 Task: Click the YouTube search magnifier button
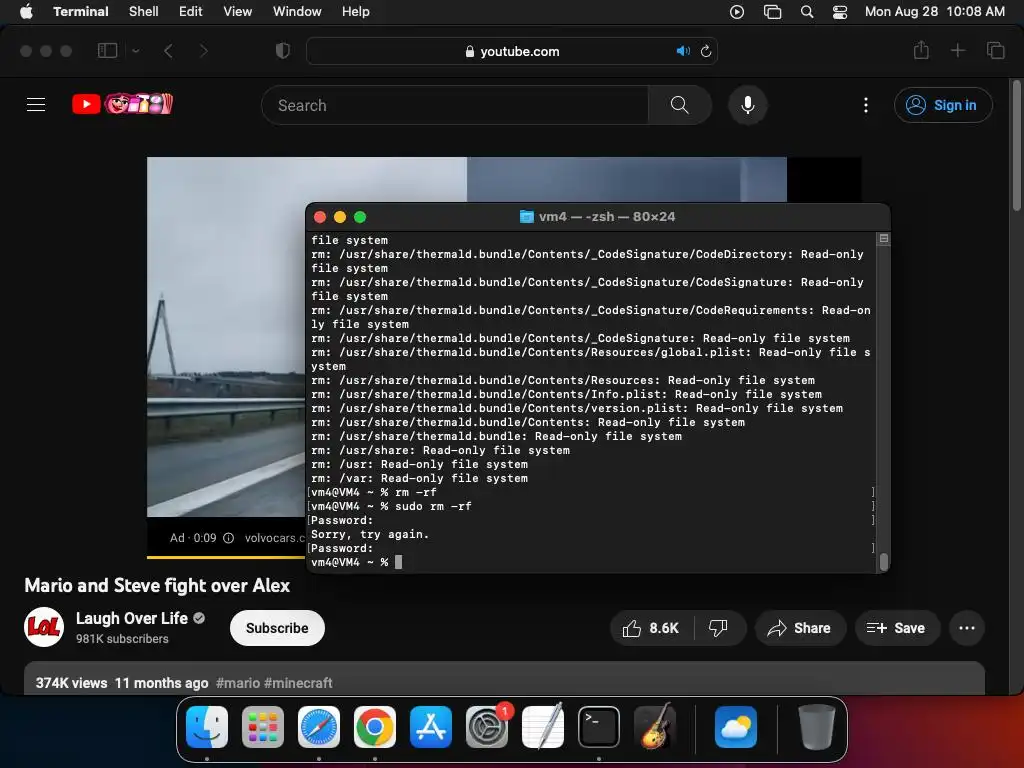coord(679,105)
